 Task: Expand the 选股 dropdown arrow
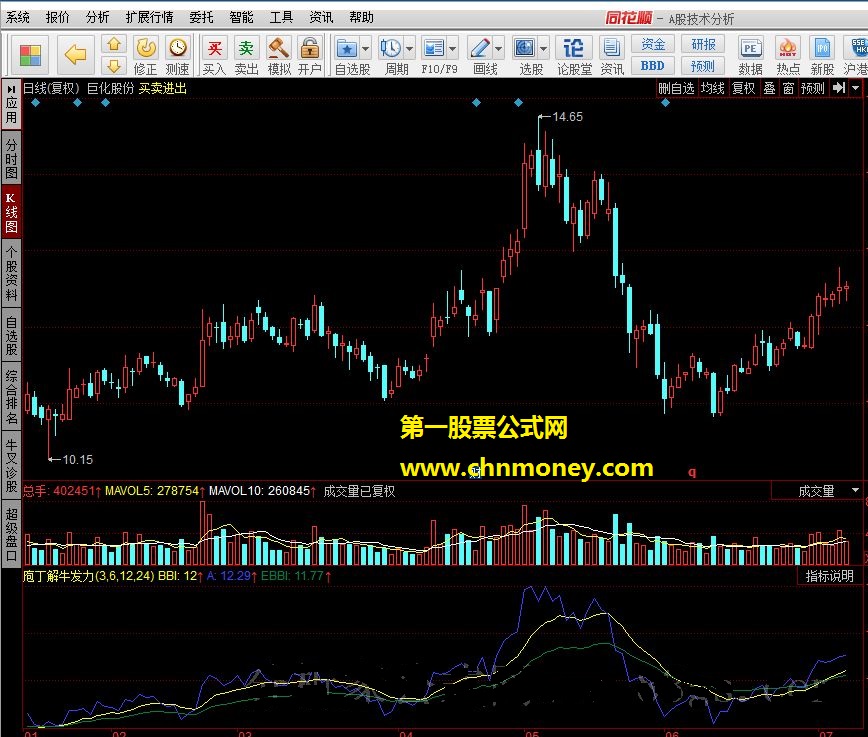(x=544, y=49)
